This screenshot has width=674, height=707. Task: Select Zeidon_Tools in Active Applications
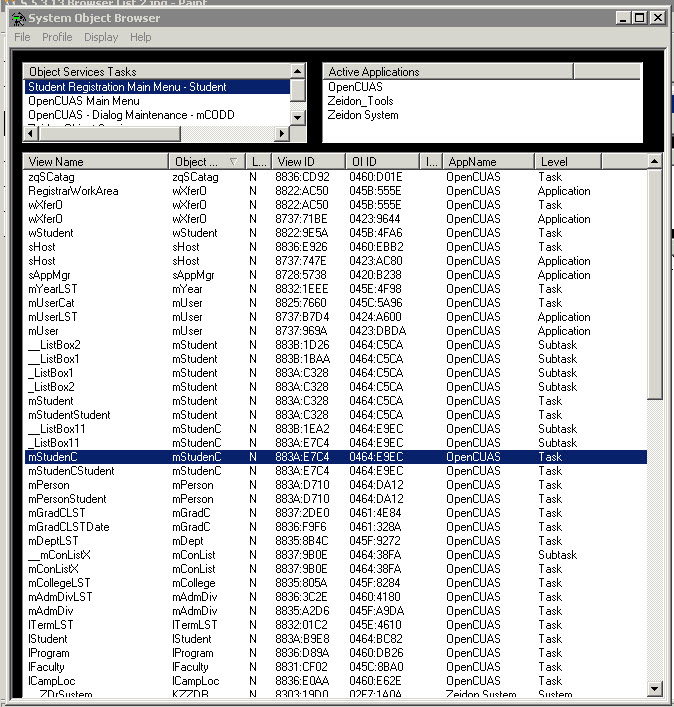tap(361, 101)
